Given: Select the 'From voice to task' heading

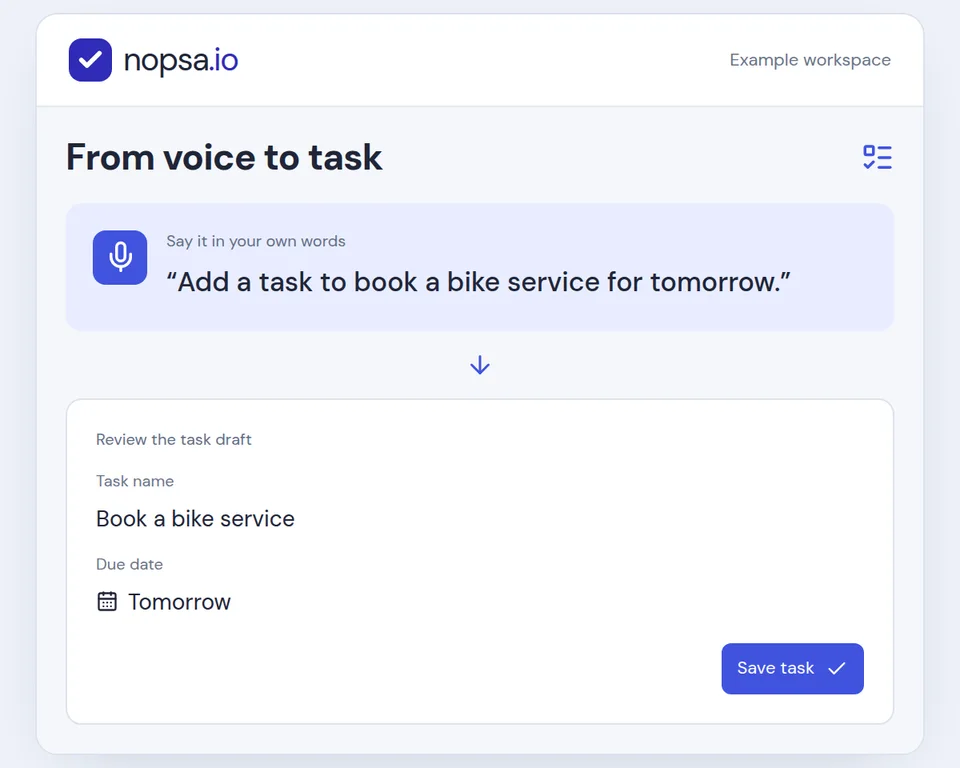Looking at the screenshot, I should click(224, 157).
